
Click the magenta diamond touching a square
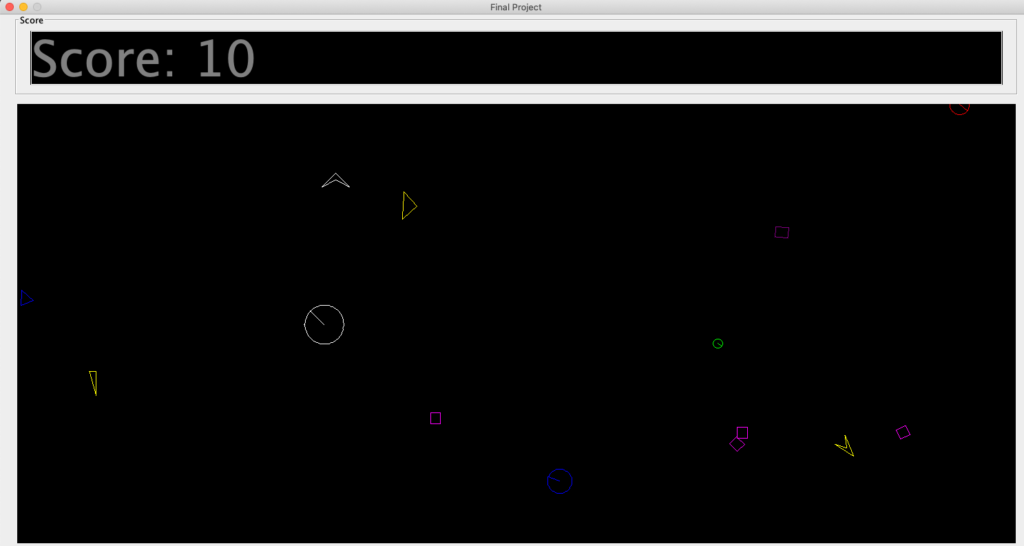[737, 444]
